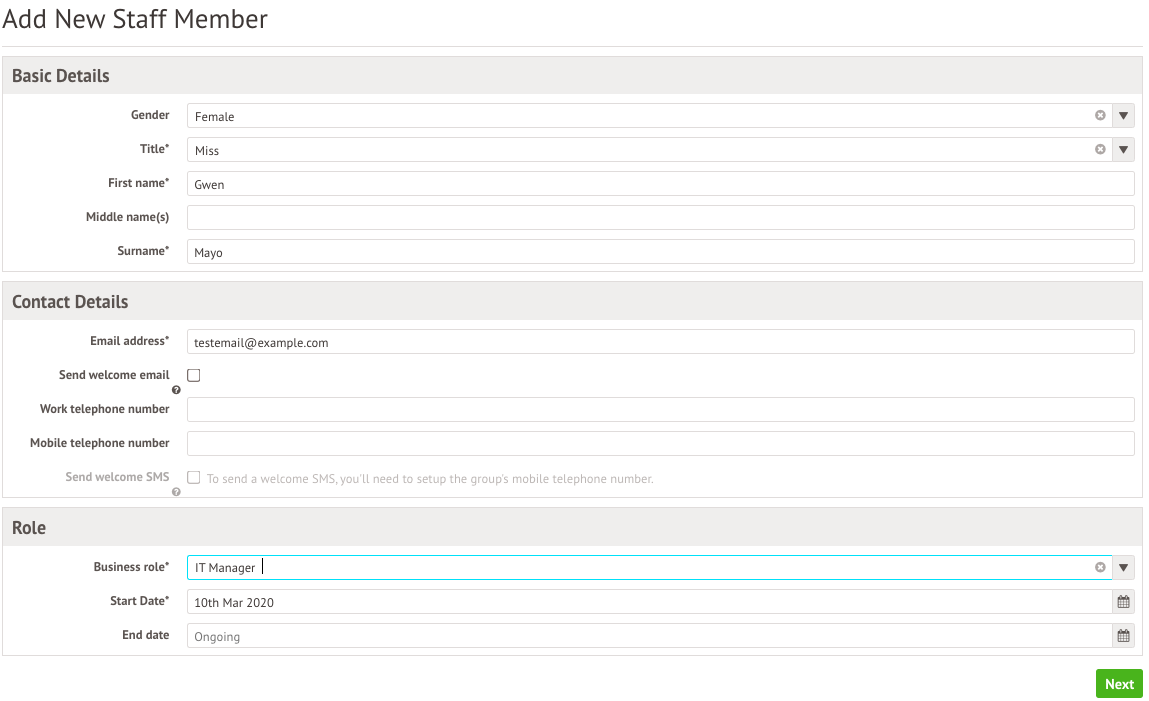Image resolution: width=1149 pixels, height=701 pixels.
Task: Click the Business role label
Action: coord(131,567)
